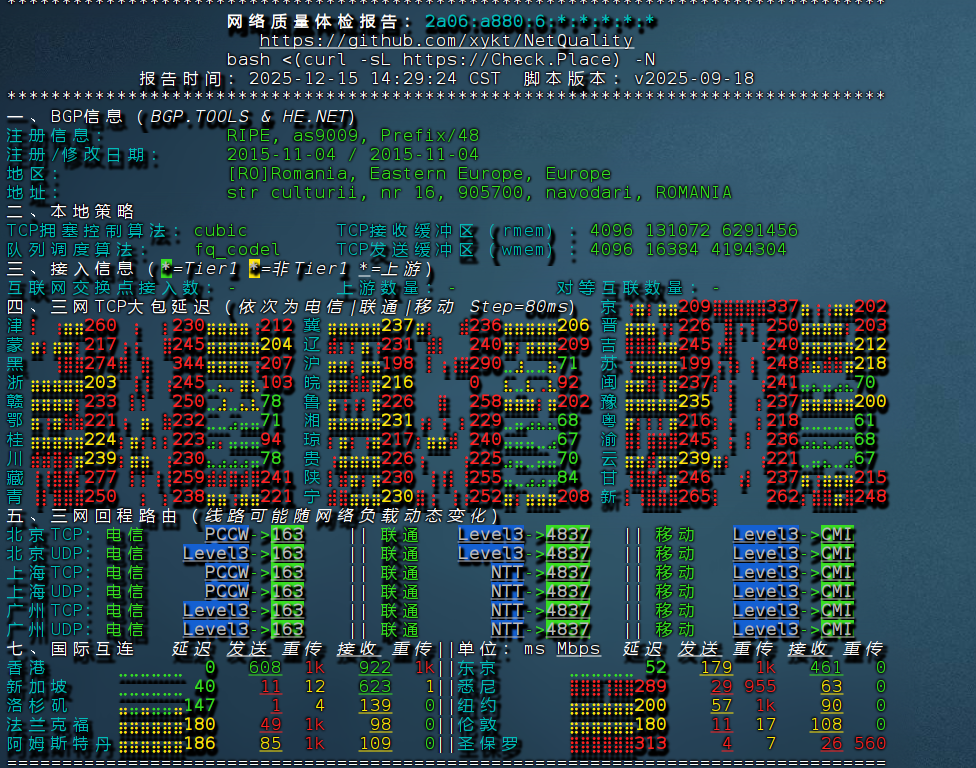Click 163 in the 上海 UDP 电信 route
Viewport: 976px width, 768px height.
coord(287,592)
